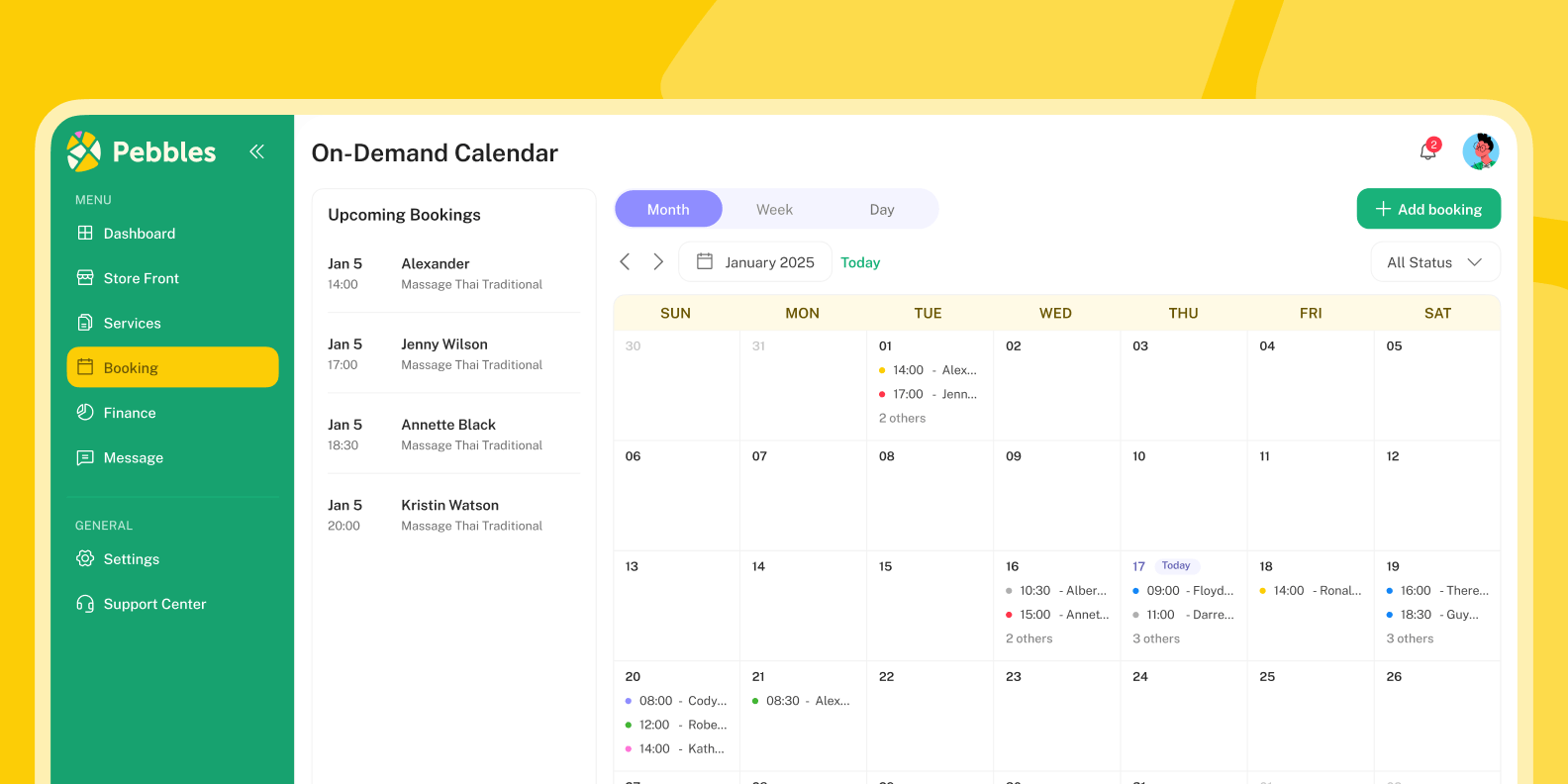
Task: Select 17:00 Jenn... event on day 01
Action: pyautogui.click(x=929, y=394)
